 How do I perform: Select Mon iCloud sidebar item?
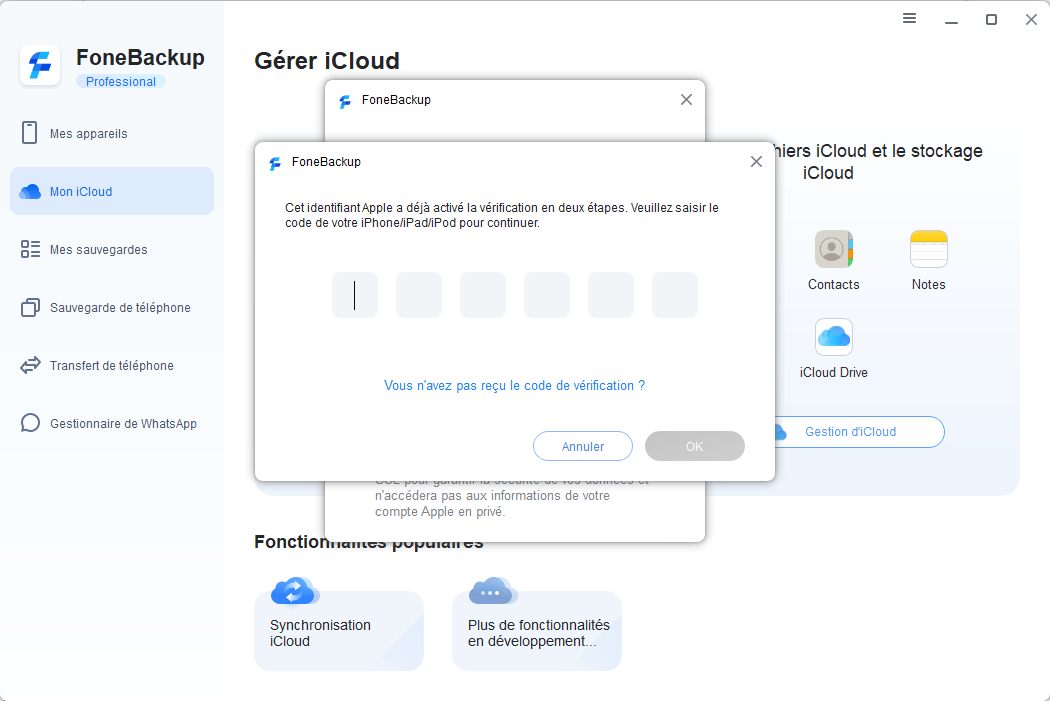point(112,191)
